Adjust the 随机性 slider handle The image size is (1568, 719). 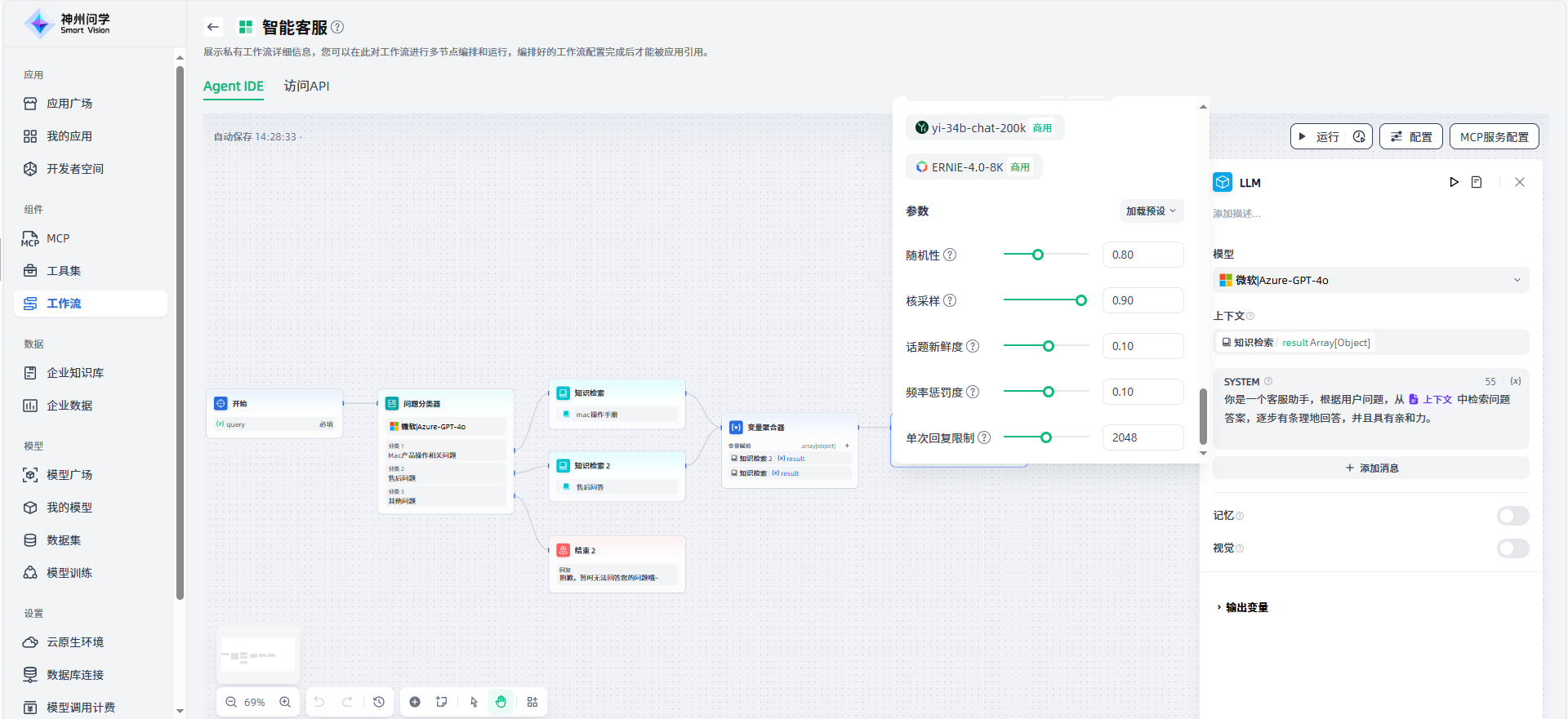coord(1038,255)
